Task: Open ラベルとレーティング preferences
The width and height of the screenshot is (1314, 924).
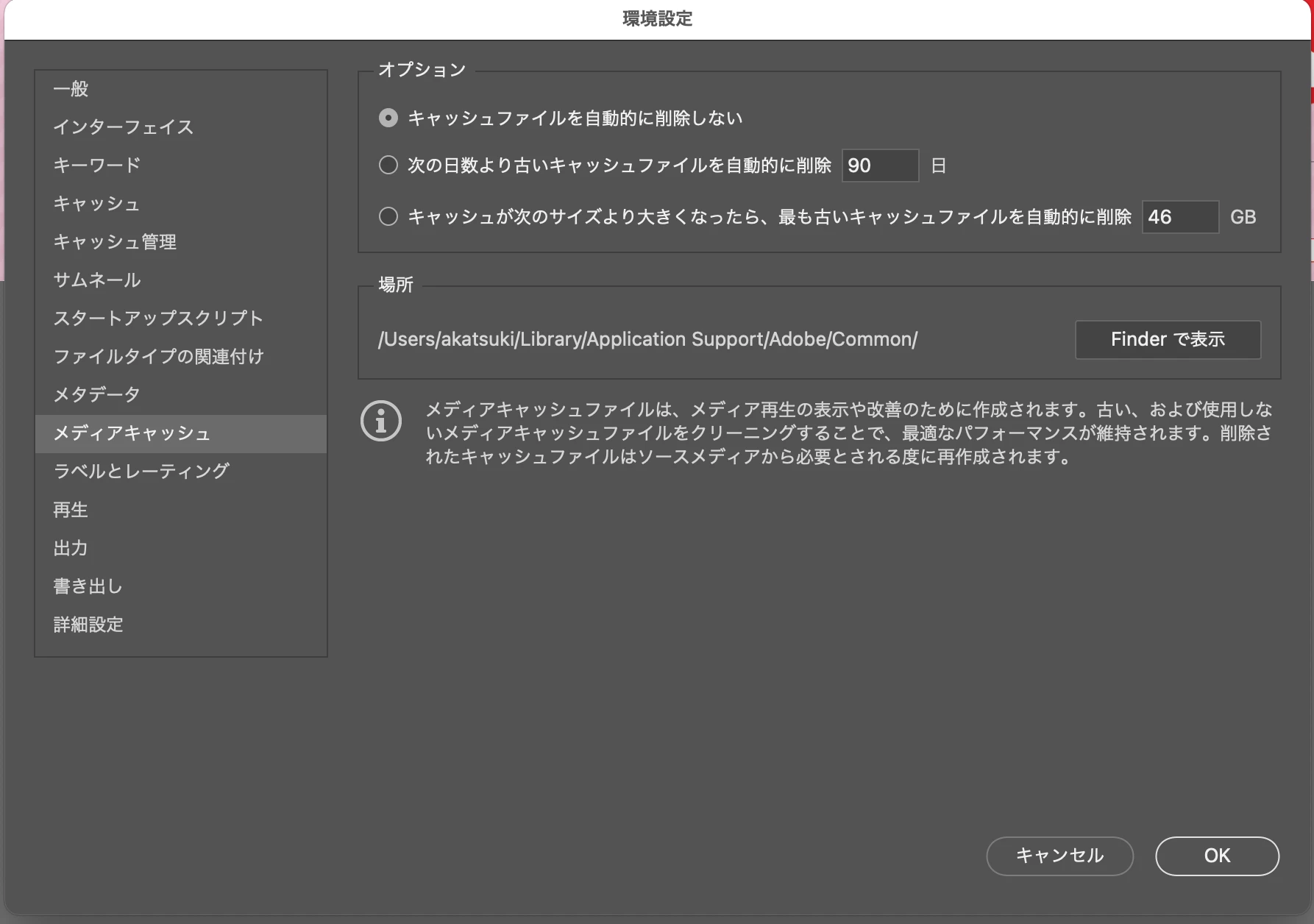Action: point(181,472)
